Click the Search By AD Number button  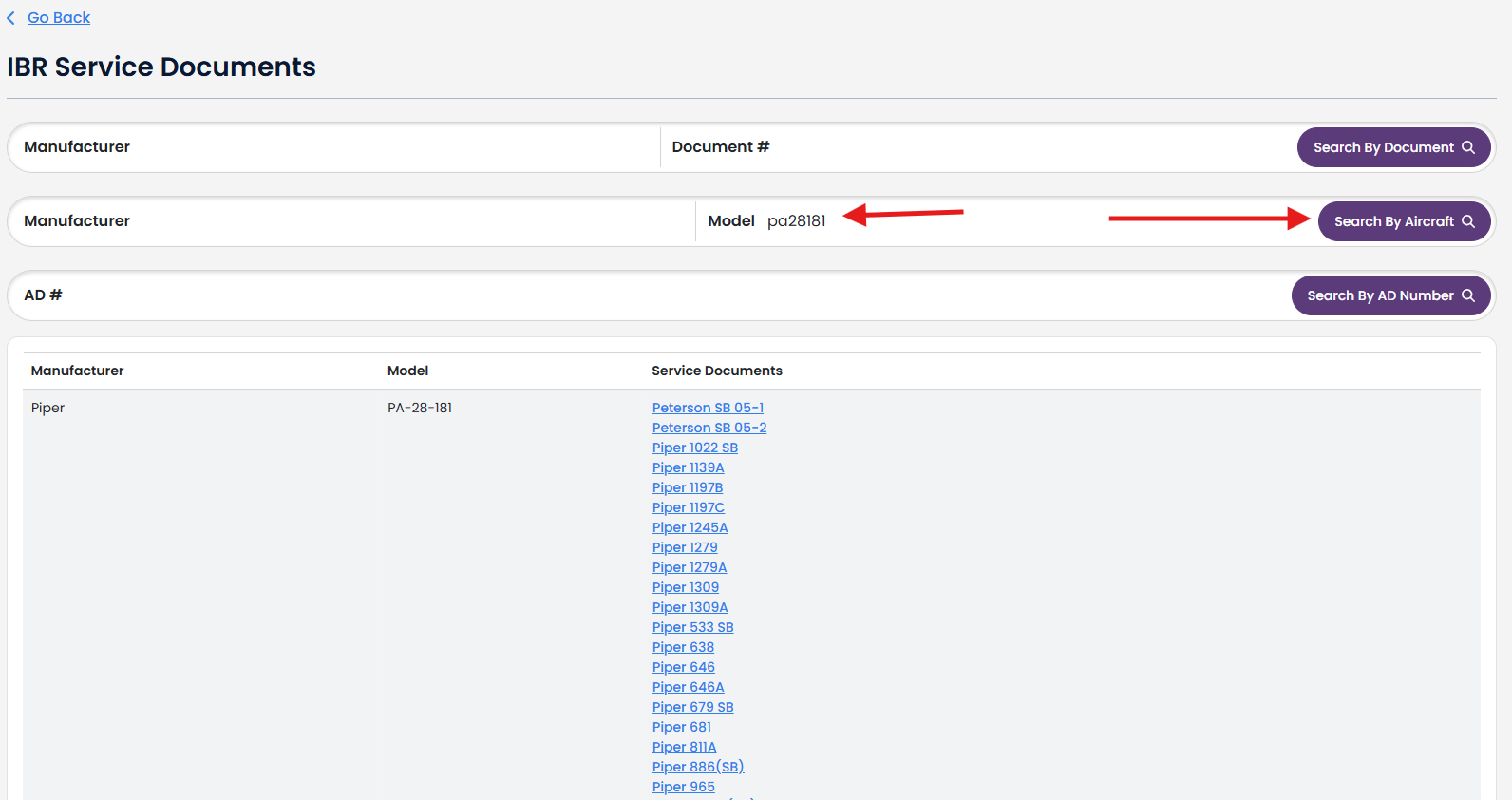point(1390,295)
